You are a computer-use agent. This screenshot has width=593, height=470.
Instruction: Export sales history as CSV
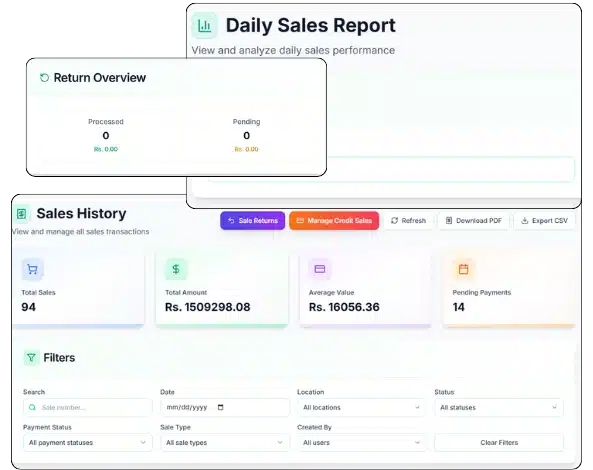click(545, 220)
